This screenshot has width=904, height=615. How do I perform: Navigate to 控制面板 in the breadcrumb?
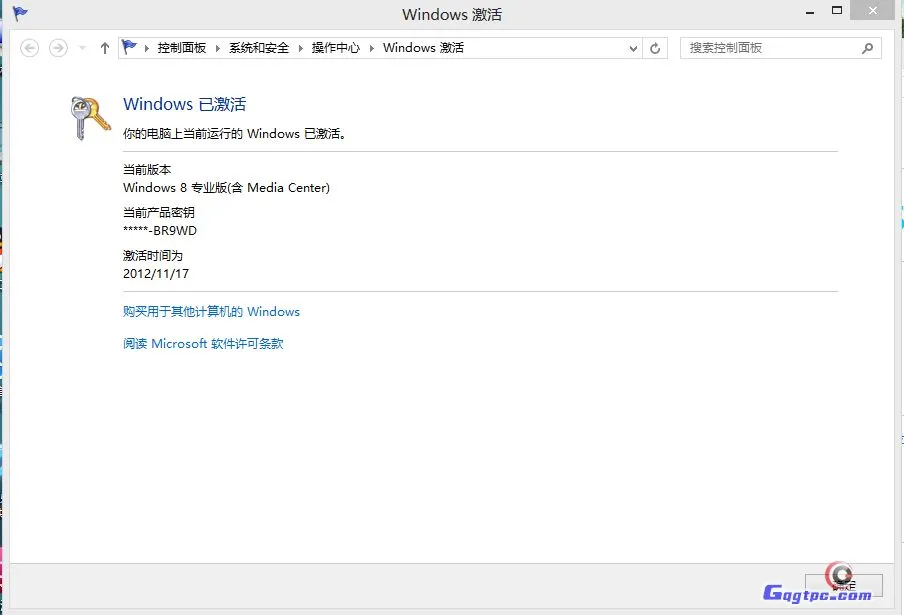click(181, 48)
